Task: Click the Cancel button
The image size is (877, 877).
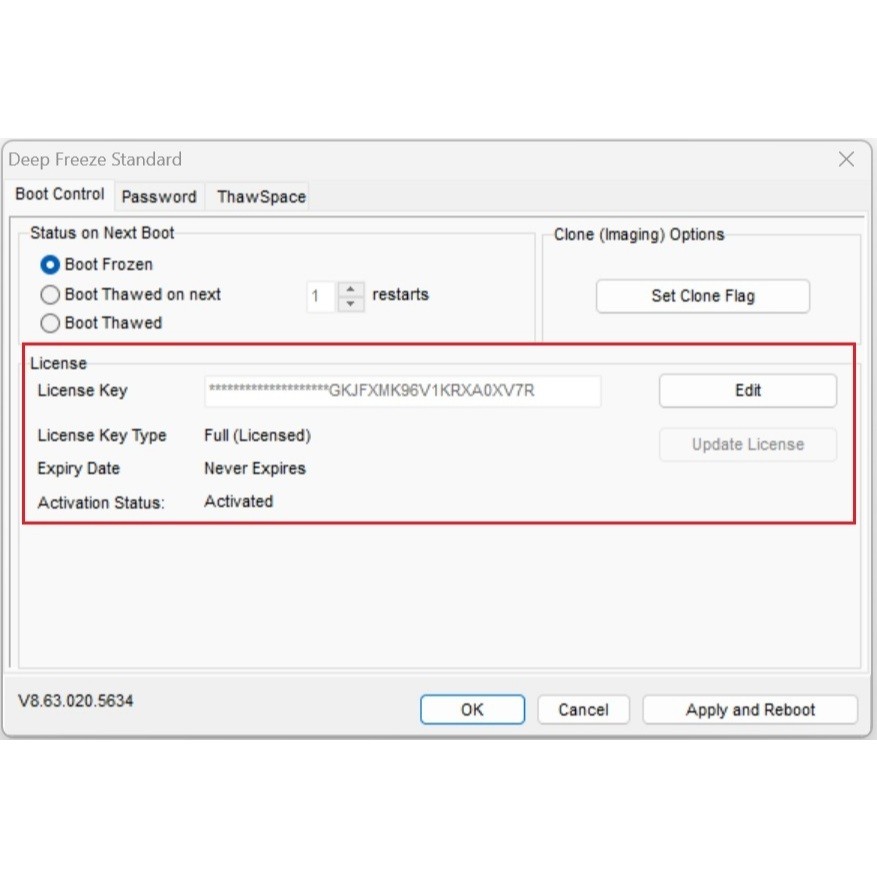Action: click(x=583, y=710)
